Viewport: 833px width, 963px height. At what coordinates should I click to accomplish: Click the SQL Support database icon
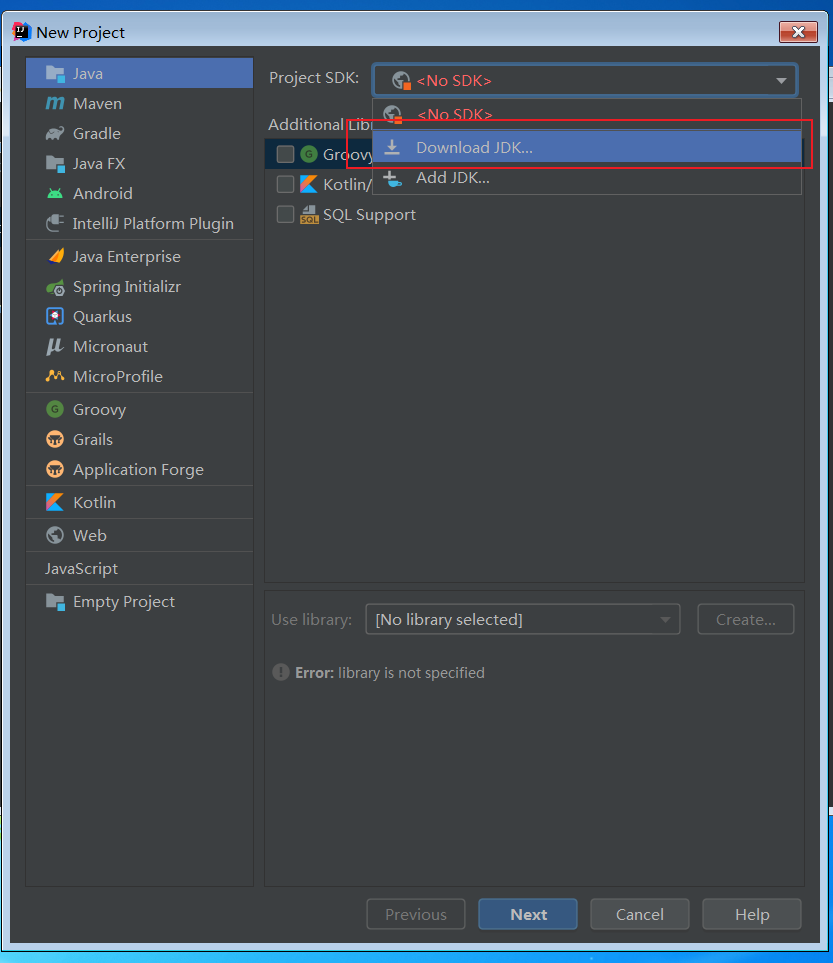[309, 215]
